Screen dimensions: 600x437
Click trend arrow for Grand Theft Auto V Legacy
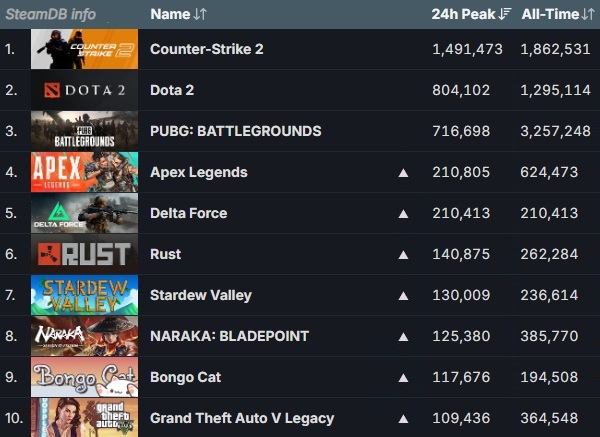tap(404, 419)
